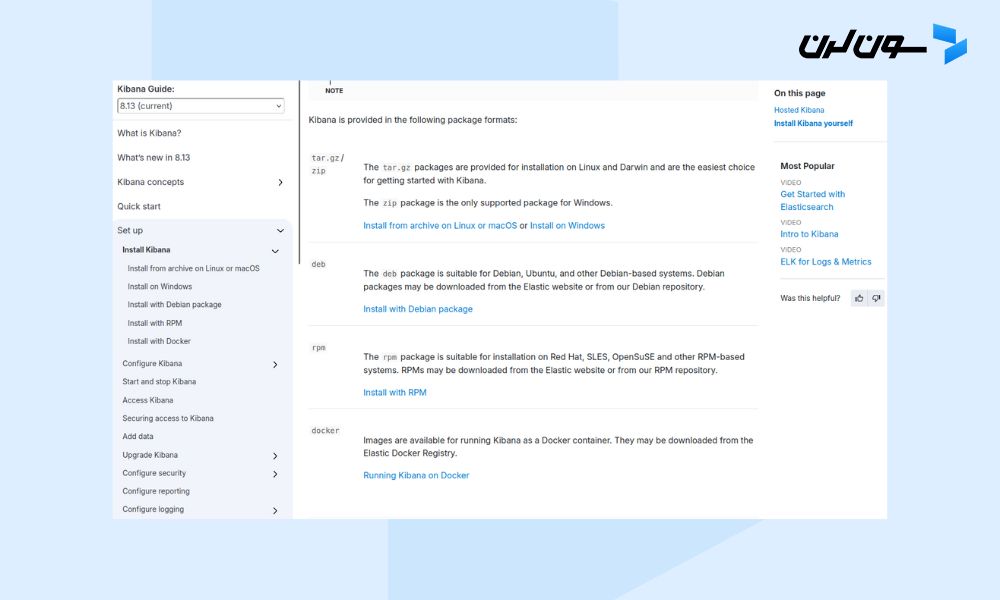The width and height of the screenshot is (1000, 600).
Task: Click the thumbs up helpful icon
Action: [859, 298]
